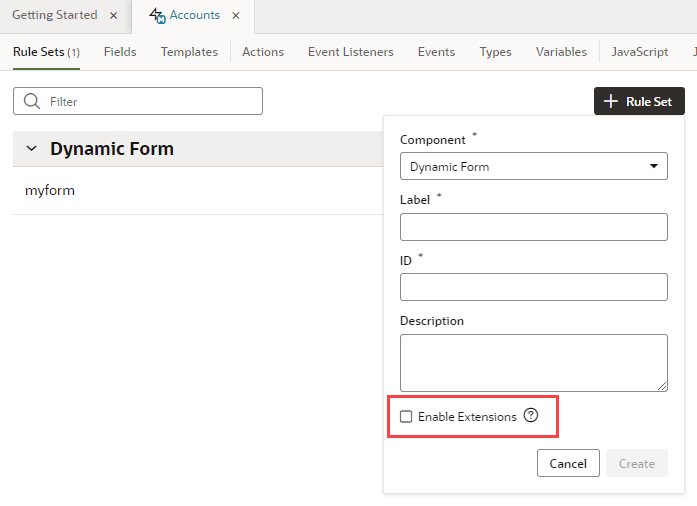
Task: Open the JavaScript tab
Action: (x=639, y=52)
